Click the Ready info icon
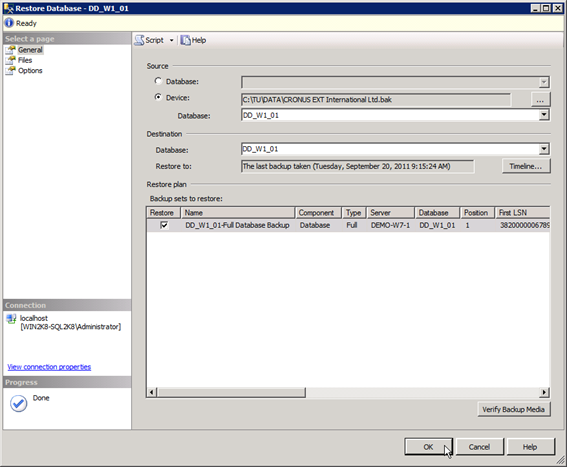 (x=9, y=23)
